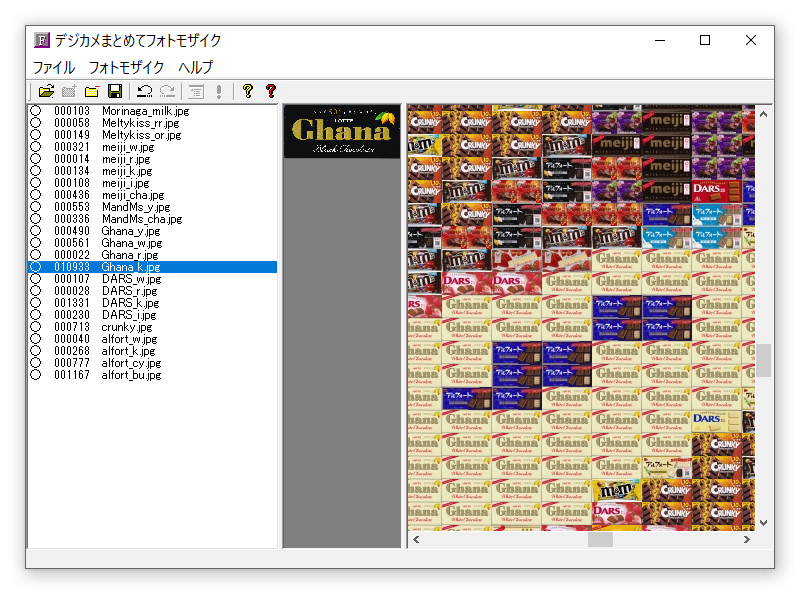Click the usage count 010933
Viewport: 800px width, 600px height.
(x=72, y=267)
